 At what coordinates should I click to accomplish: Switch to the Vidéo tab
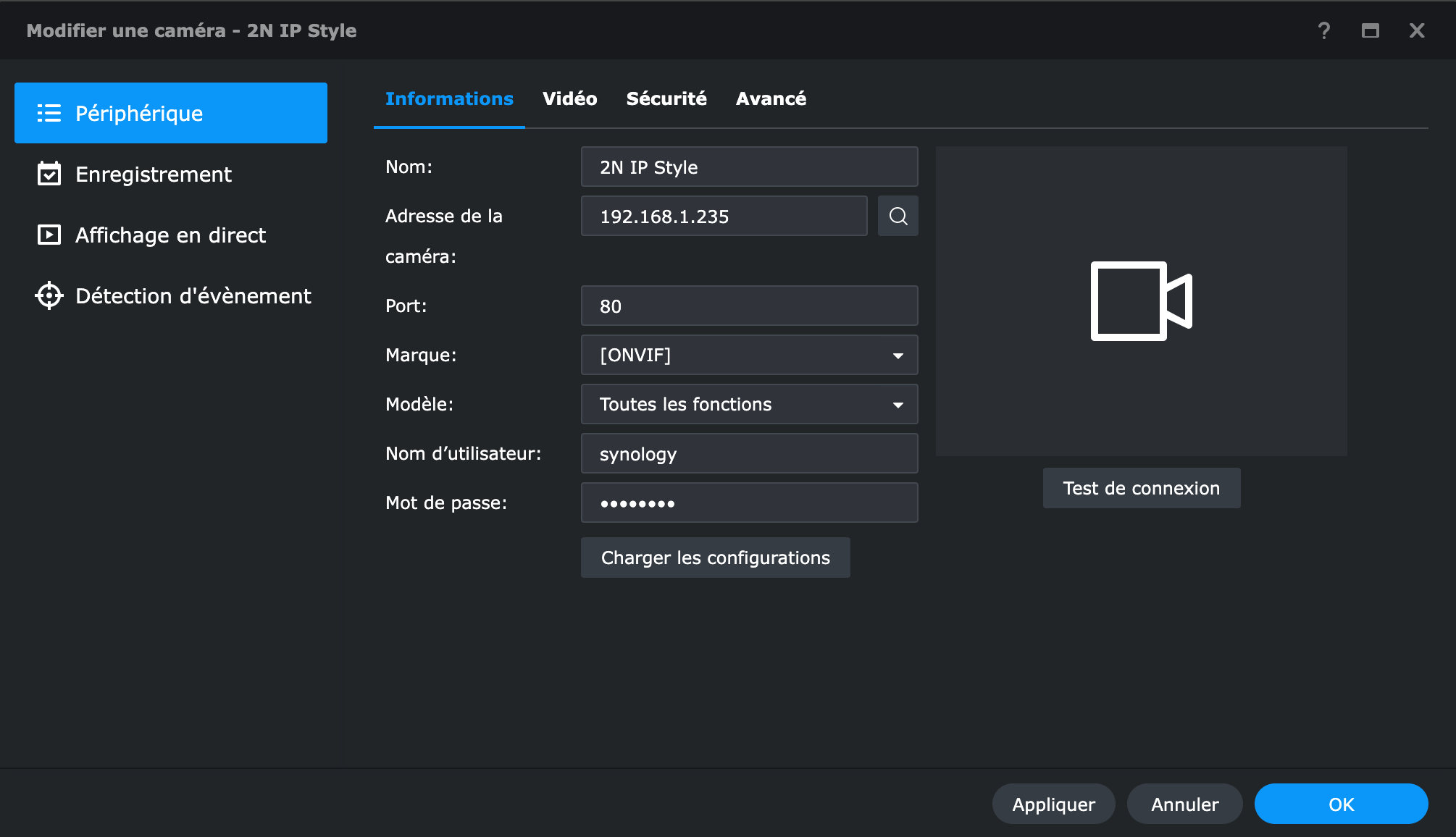570,98
